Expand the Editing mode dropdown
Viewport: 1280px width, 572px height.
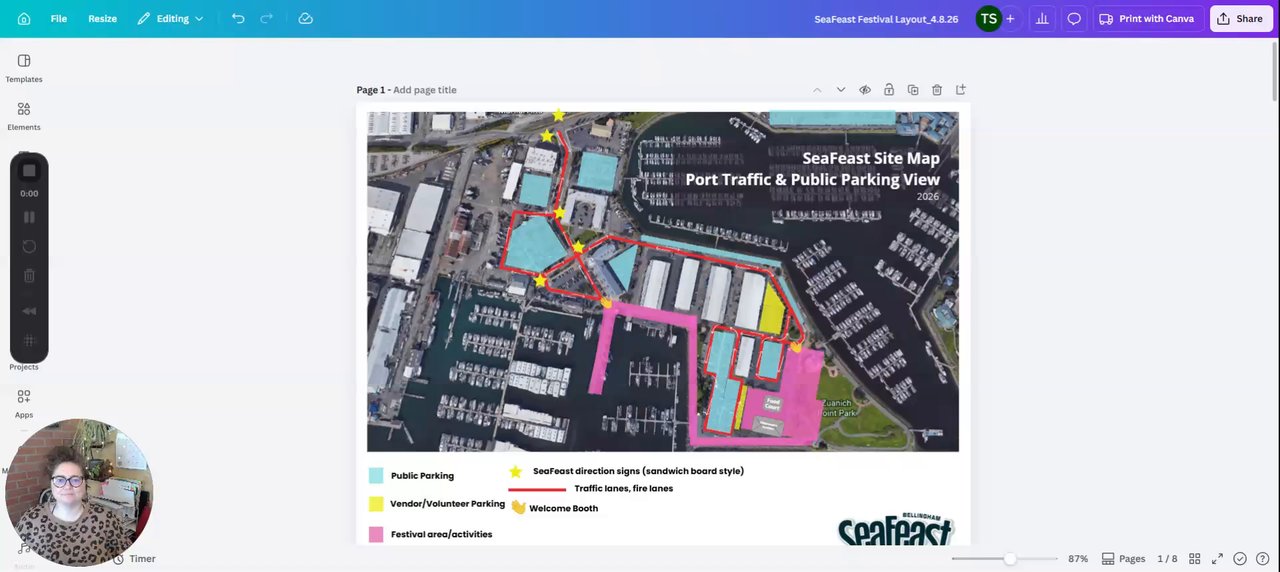(x=170, y=19)
